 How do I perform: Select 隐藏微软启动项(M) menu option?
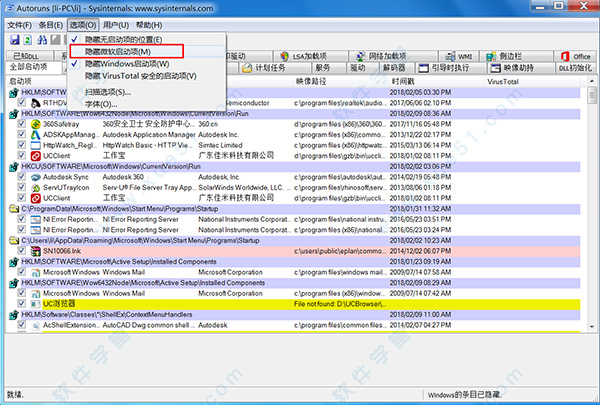click(147, 52)
